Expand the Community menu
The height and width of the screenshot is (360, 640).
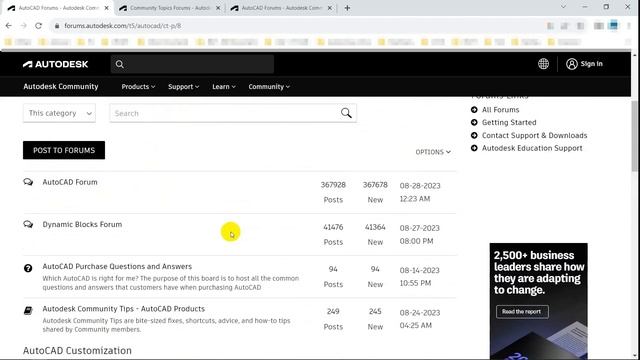269,87
